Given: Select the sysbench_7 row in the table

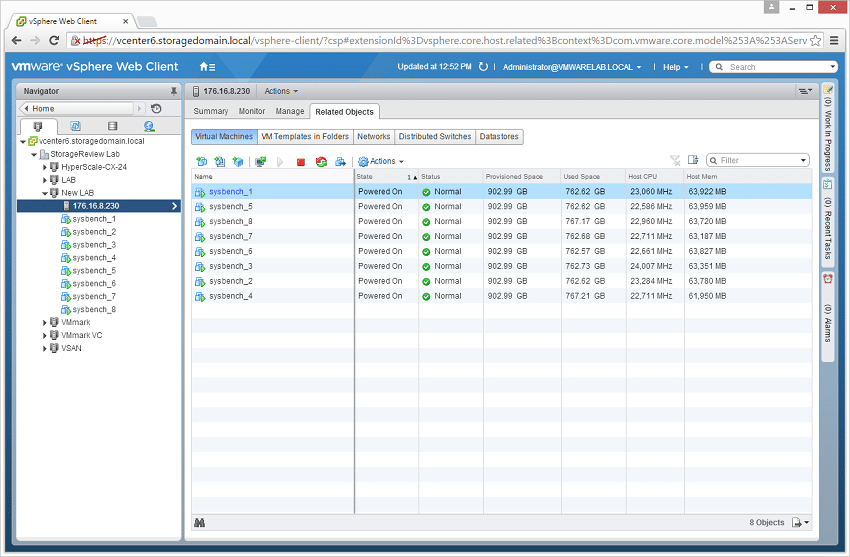Looking at the screenshot, I should point(501,237).
